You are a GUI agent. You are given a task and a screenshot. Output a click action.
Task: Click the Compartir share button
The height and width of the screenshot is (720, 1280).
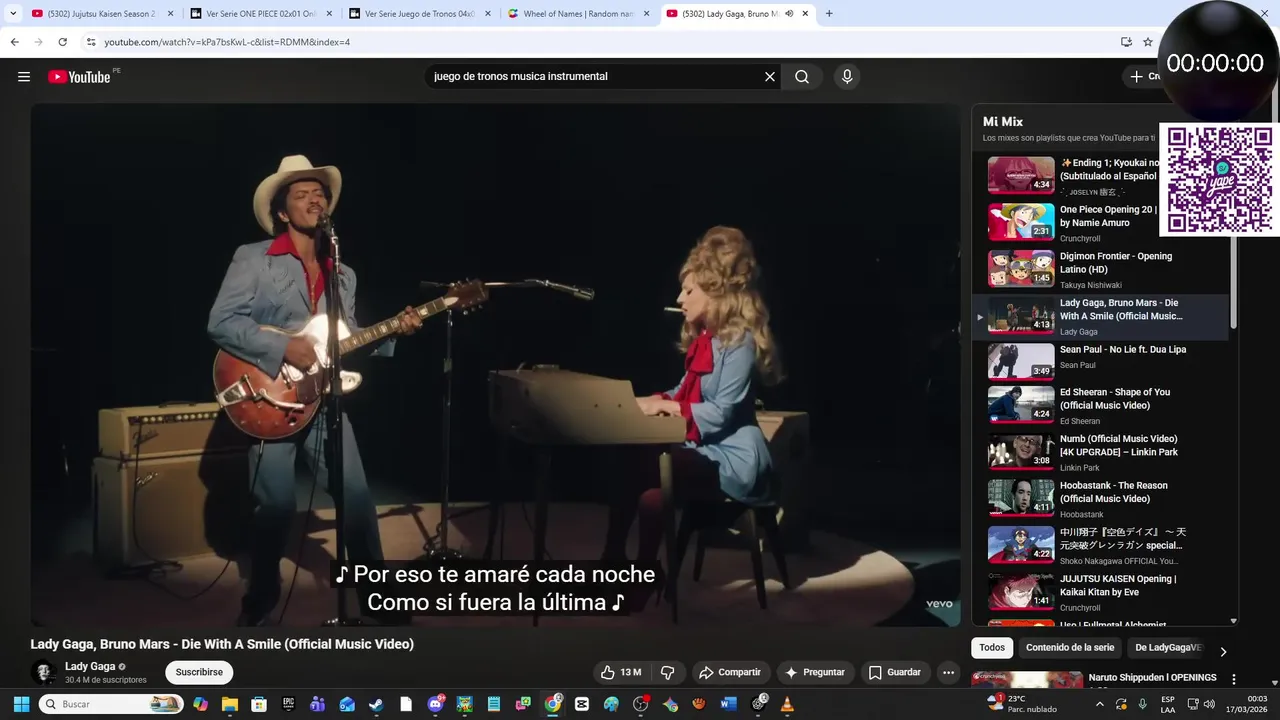(730, 672)
